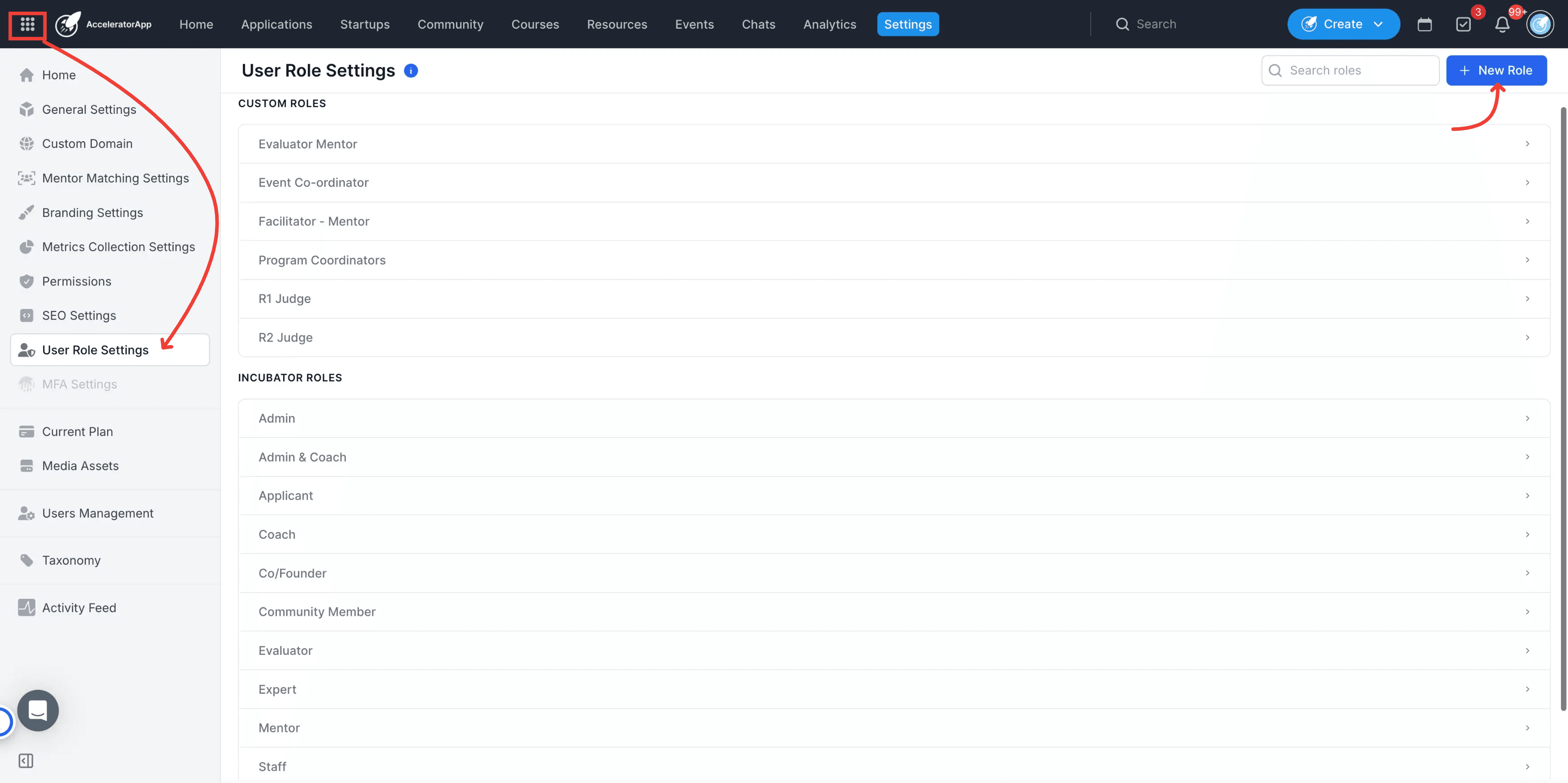
Task: Click the info icon beside User Role Settings
Action: [x=411, y=71]
